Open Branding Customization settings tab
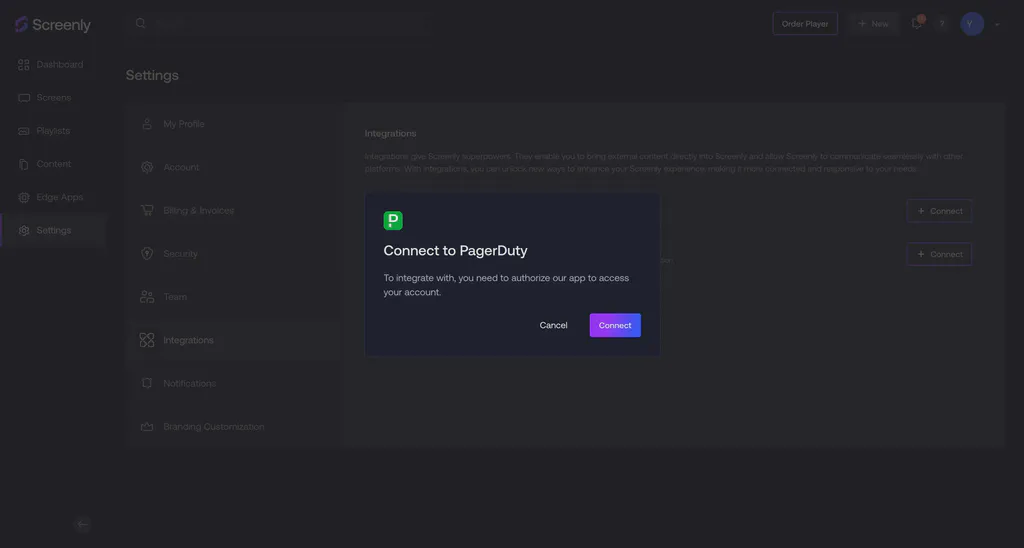The image size is (1024, 548). tap(232, 427)
